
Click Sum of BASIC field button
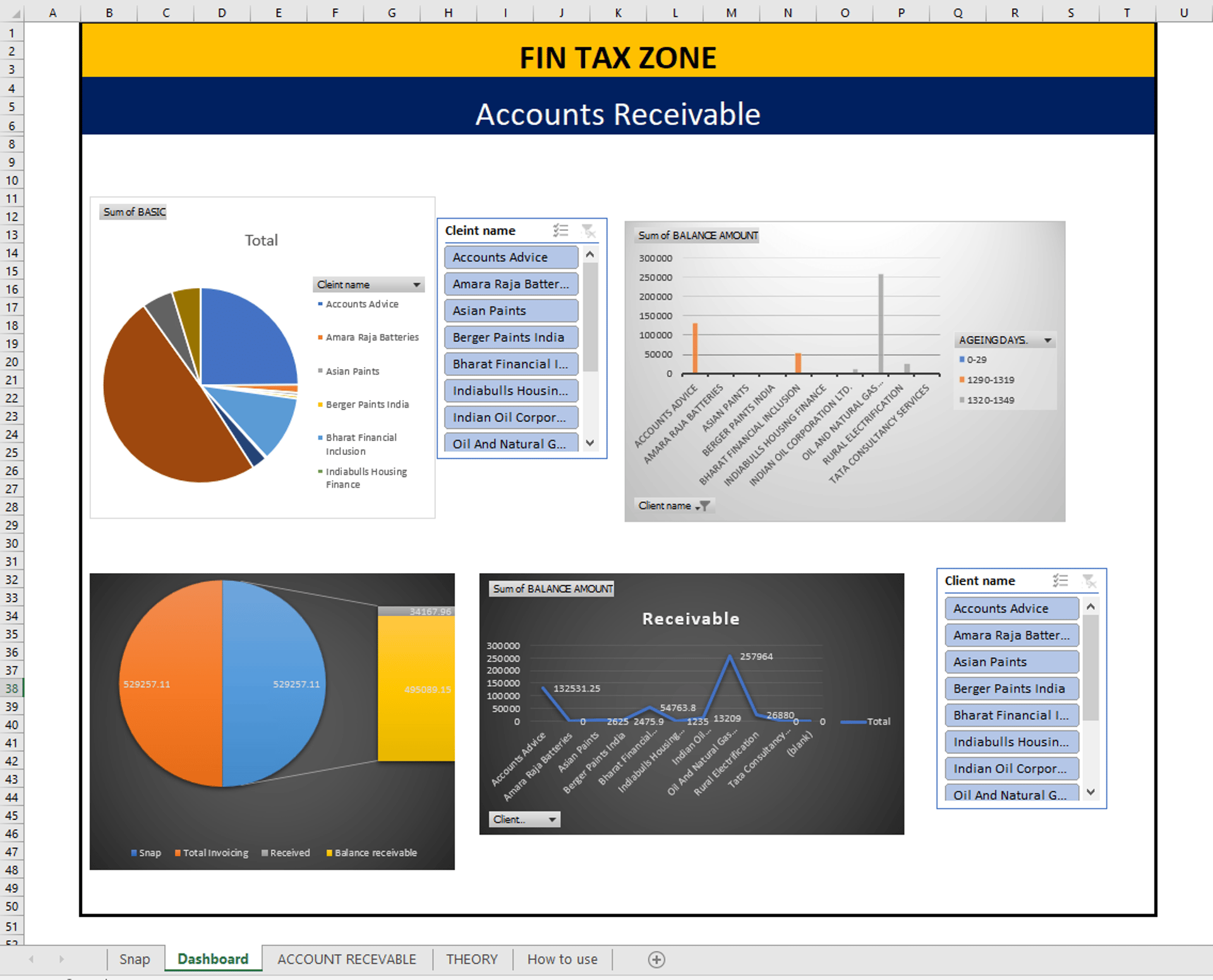[134, 212]
